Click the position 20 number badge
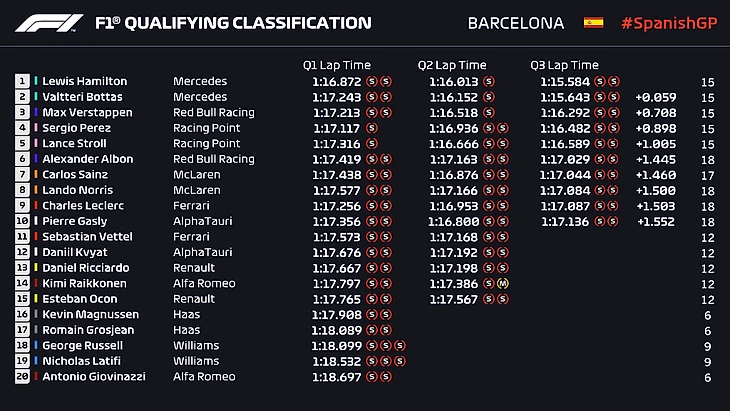The height and width of the screenshot is (411, 730). tap(22, 377)
